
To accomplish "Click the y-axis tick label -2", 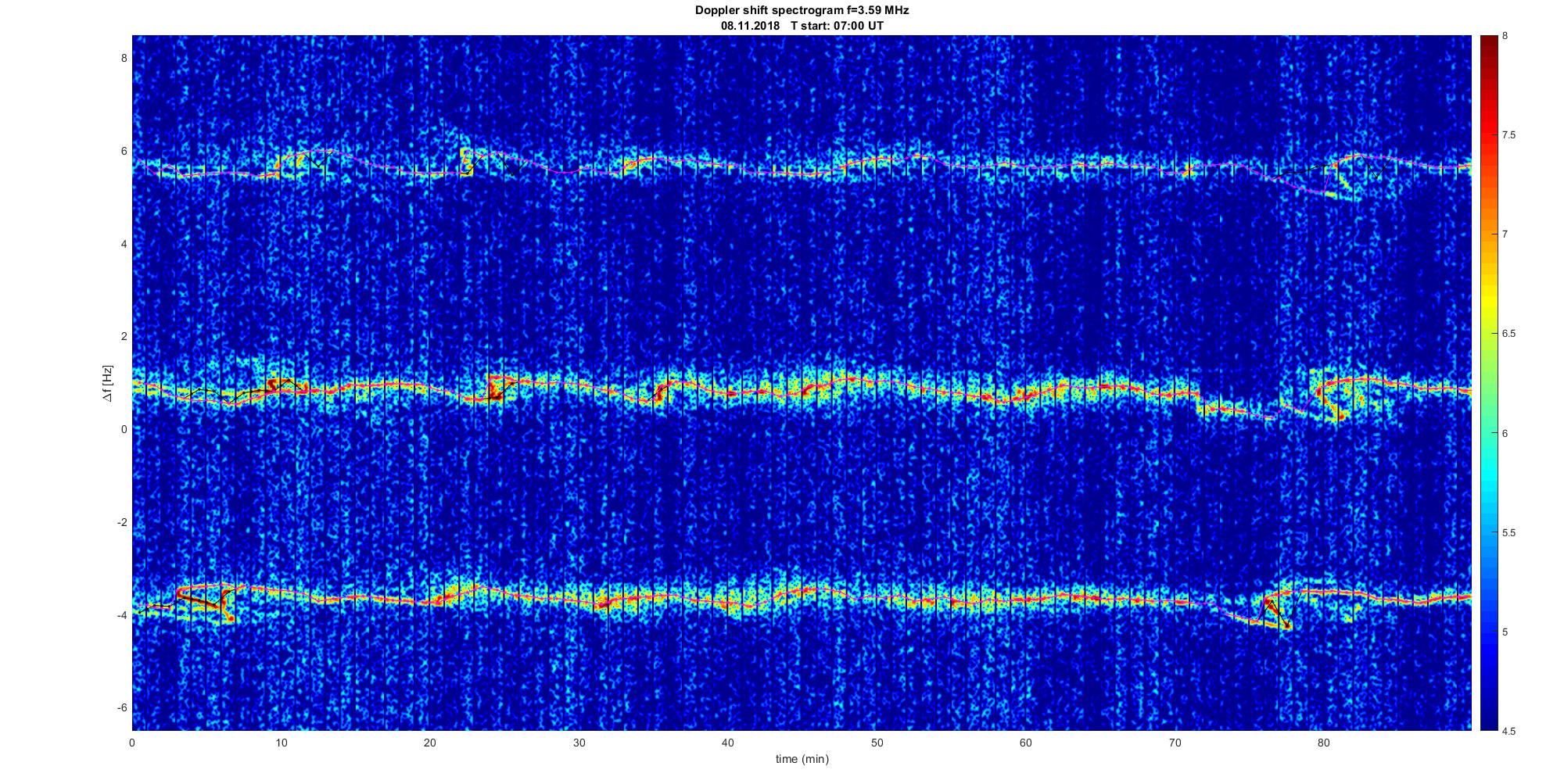I will coord(121,522).
